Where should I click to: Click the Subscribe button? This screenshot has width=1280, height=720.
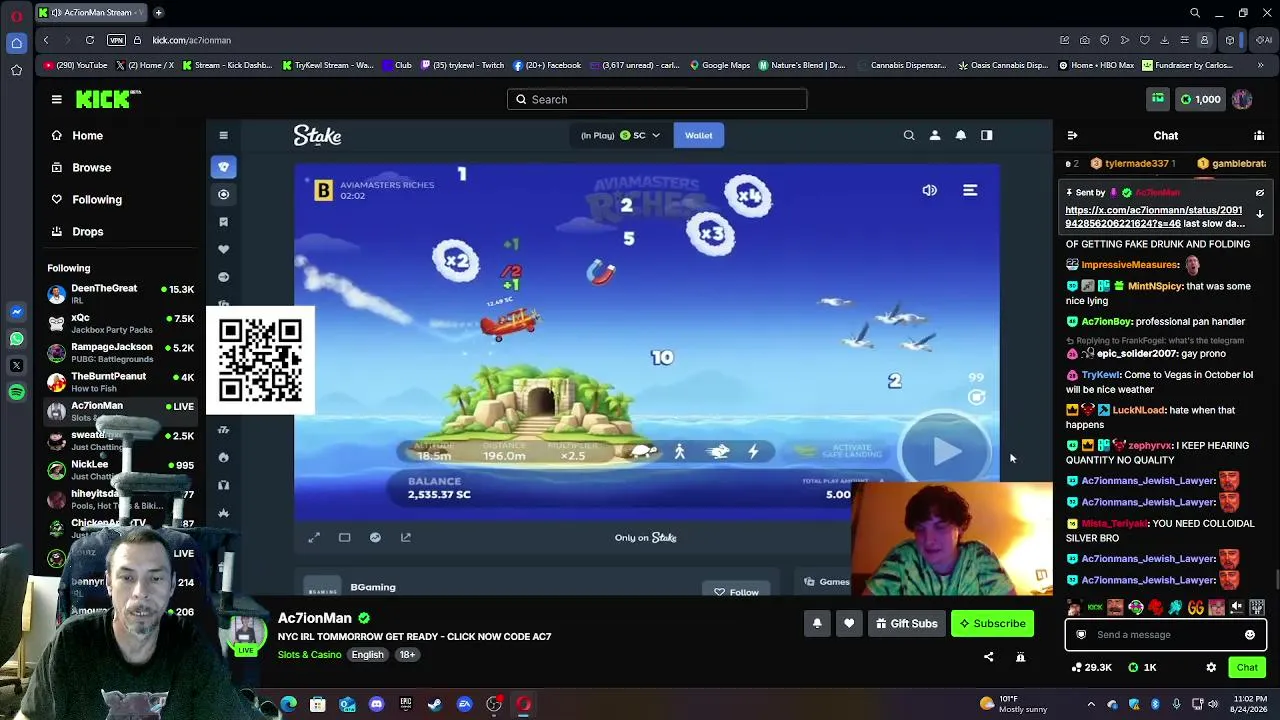[993, 623]
